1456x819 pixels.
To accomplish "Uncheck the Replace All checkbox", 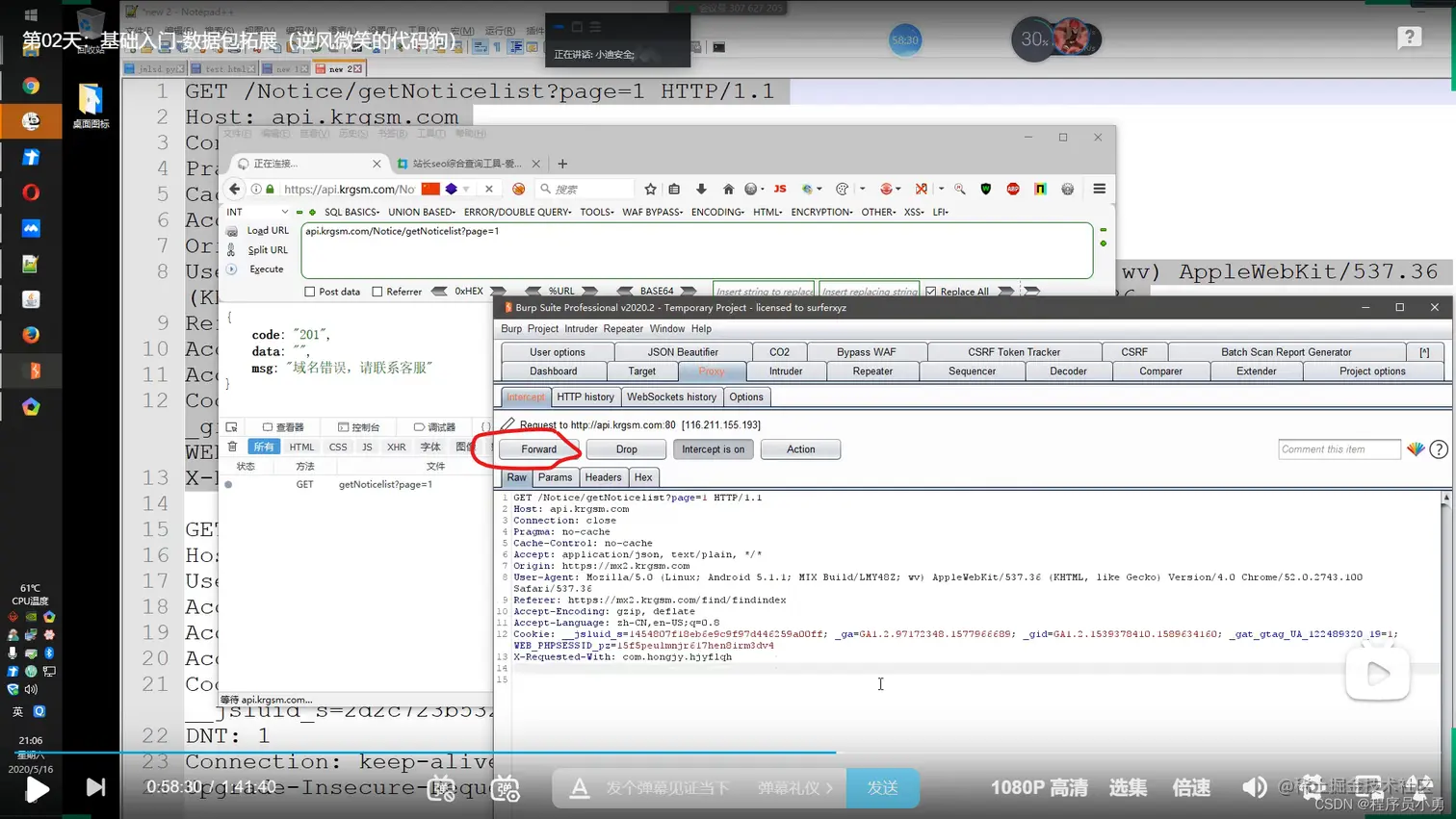I will click(x=930, y=292).
